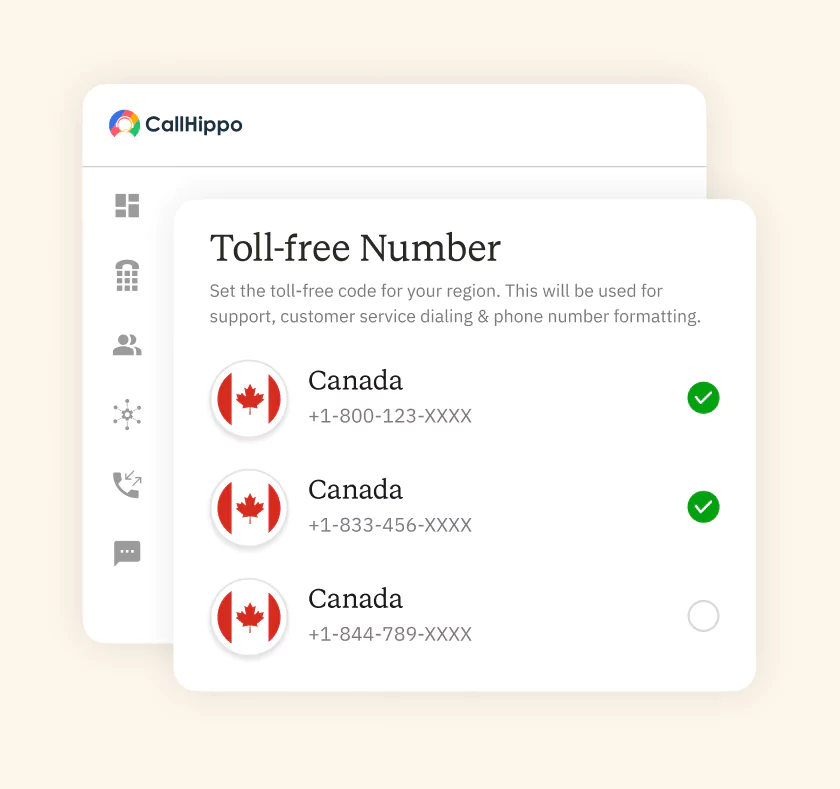Select the Canada label above +1-800-123-XXXX
840x789 pixels.
pyautogui.click(x=355, y=381)
